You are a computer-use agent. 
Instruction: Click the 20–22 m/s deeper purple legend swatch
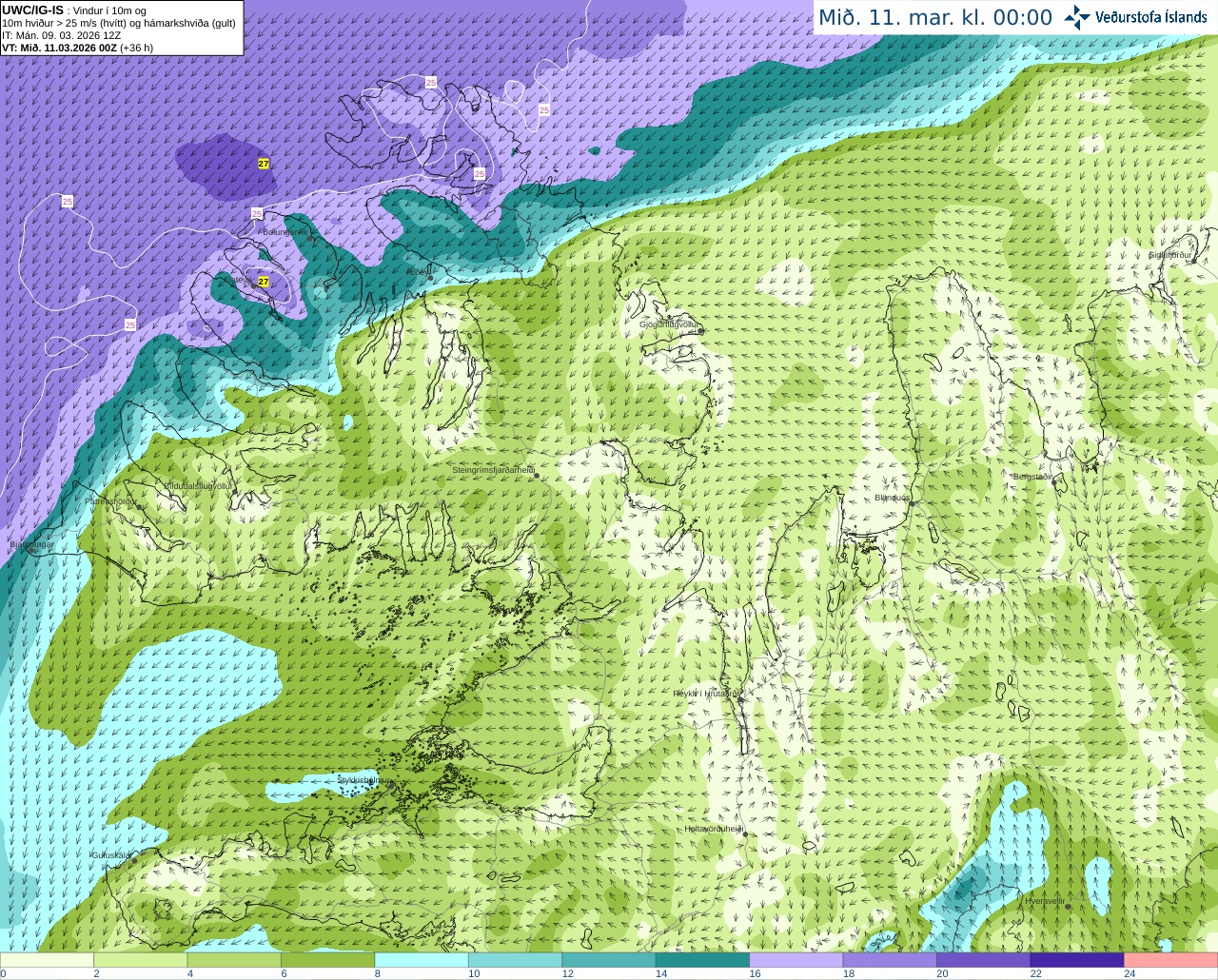(x=984, y=960)
